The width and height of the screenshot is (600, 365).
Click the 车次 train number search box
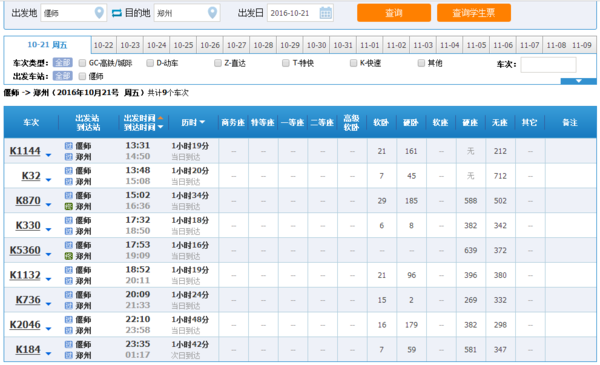pyautogui.click(x=548, y=65)
